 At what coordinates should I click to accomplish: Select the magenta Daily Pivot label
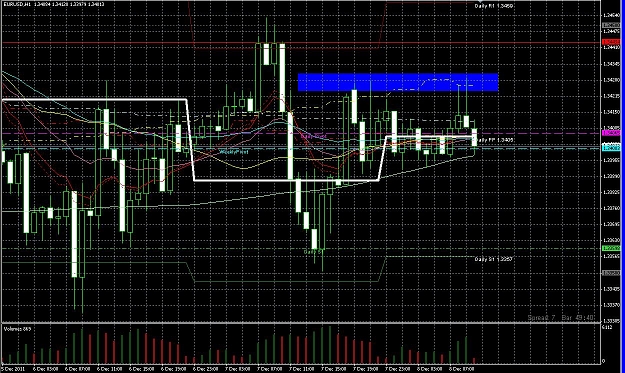(x=313, y=136)
